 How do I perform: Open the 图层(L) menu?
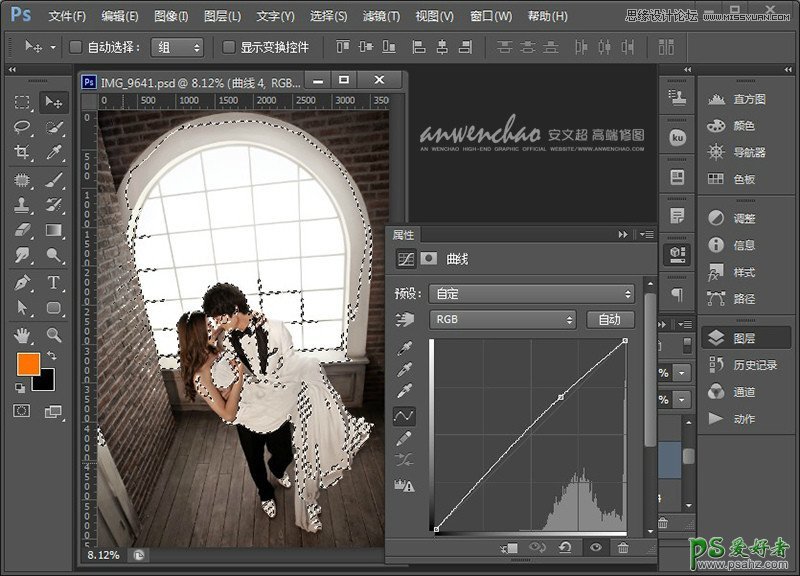222,17
